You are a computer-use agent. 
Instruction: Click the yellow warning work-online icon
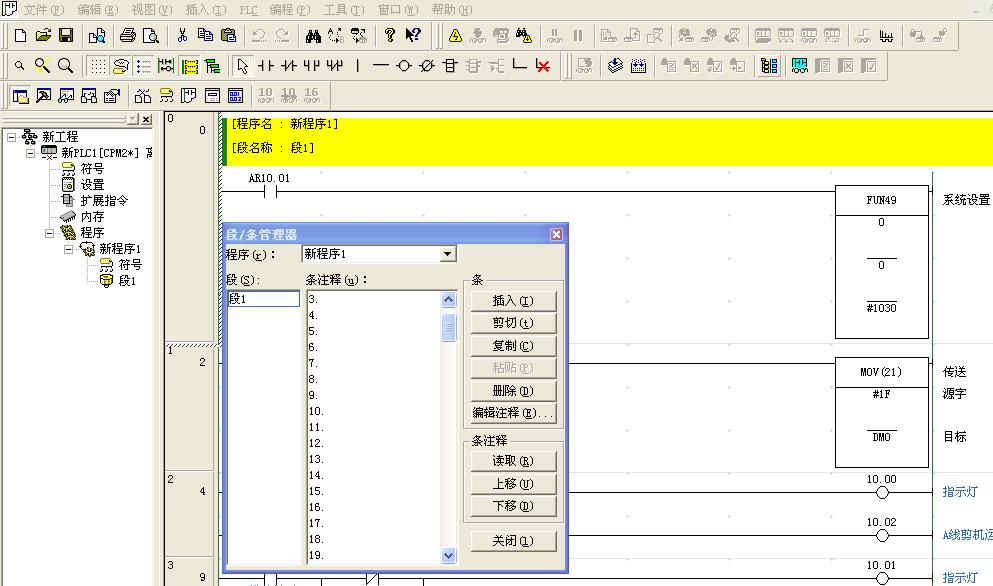click(x=455, y=36)
